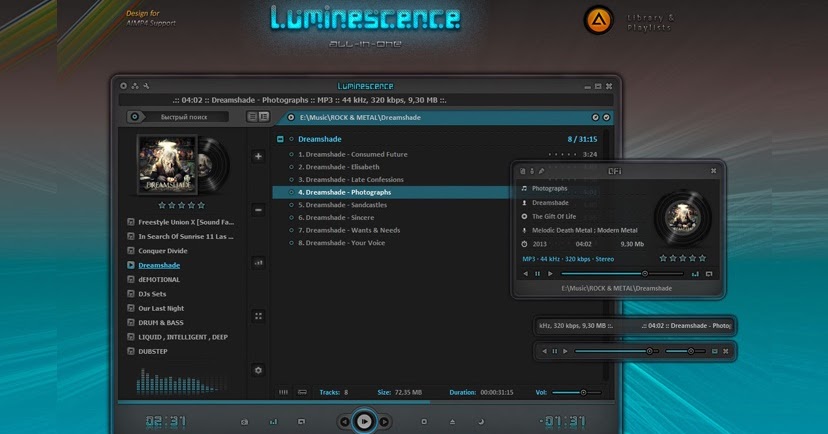Click the quick search round button
This screenshot has height=434, width=828.
pos(135,117)
